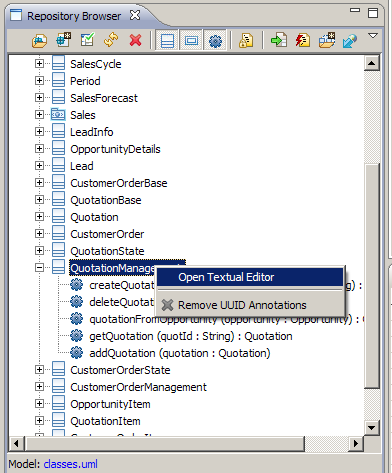Image resolution: width=392 pixels, height=473 pixels.
Task: Click the open repository folder icon
Action: click(x=39, y=41)
